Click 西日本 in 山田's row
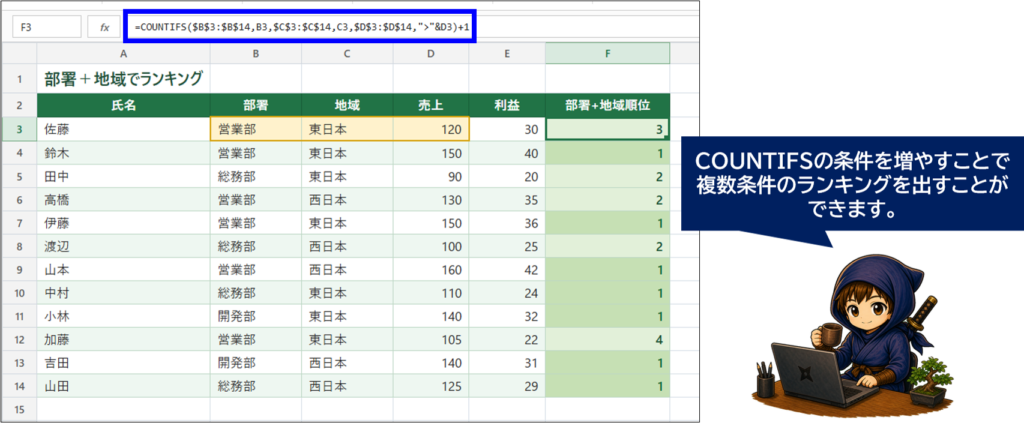1024x423 pixels. tap(347, 386)
